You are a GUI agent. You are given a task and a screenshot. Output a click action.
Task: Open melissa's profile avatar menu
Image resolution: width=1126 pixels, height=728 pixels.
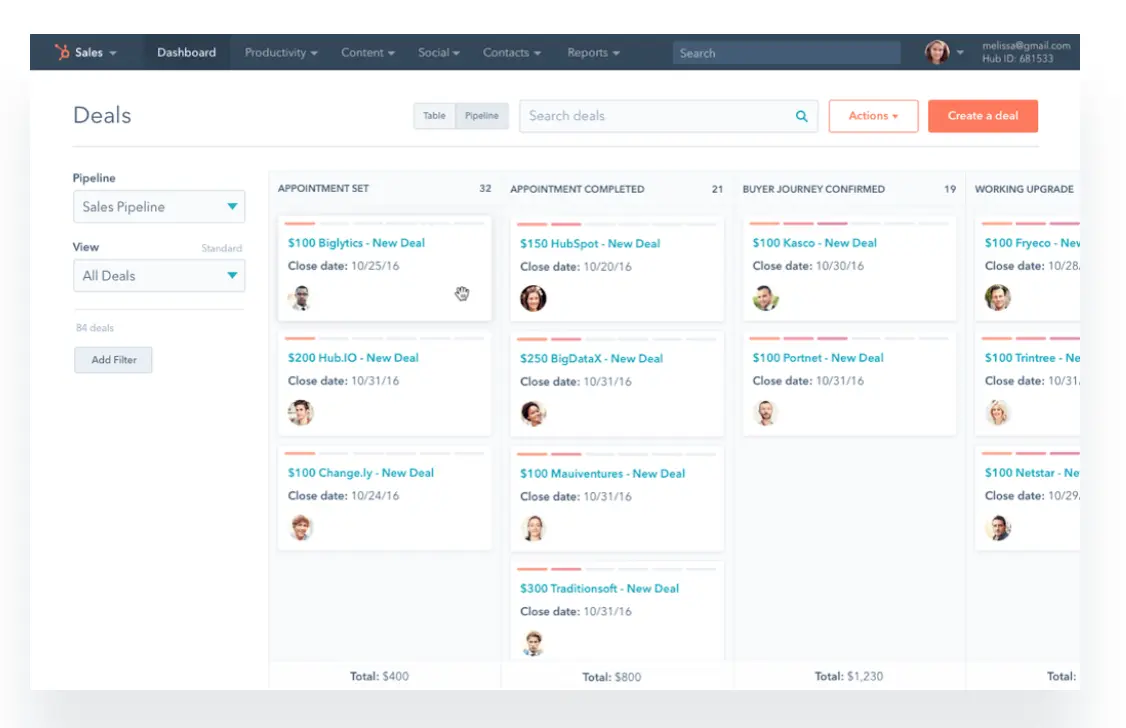pos(938,52)
